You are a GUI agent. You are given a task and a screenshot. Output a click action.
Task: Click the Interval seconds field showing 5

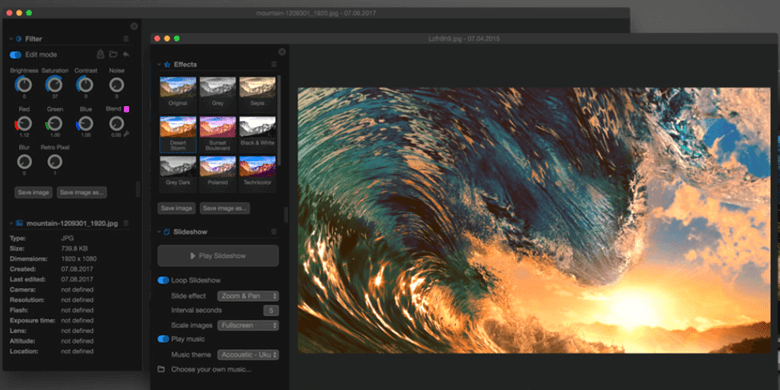pos(271,311)
